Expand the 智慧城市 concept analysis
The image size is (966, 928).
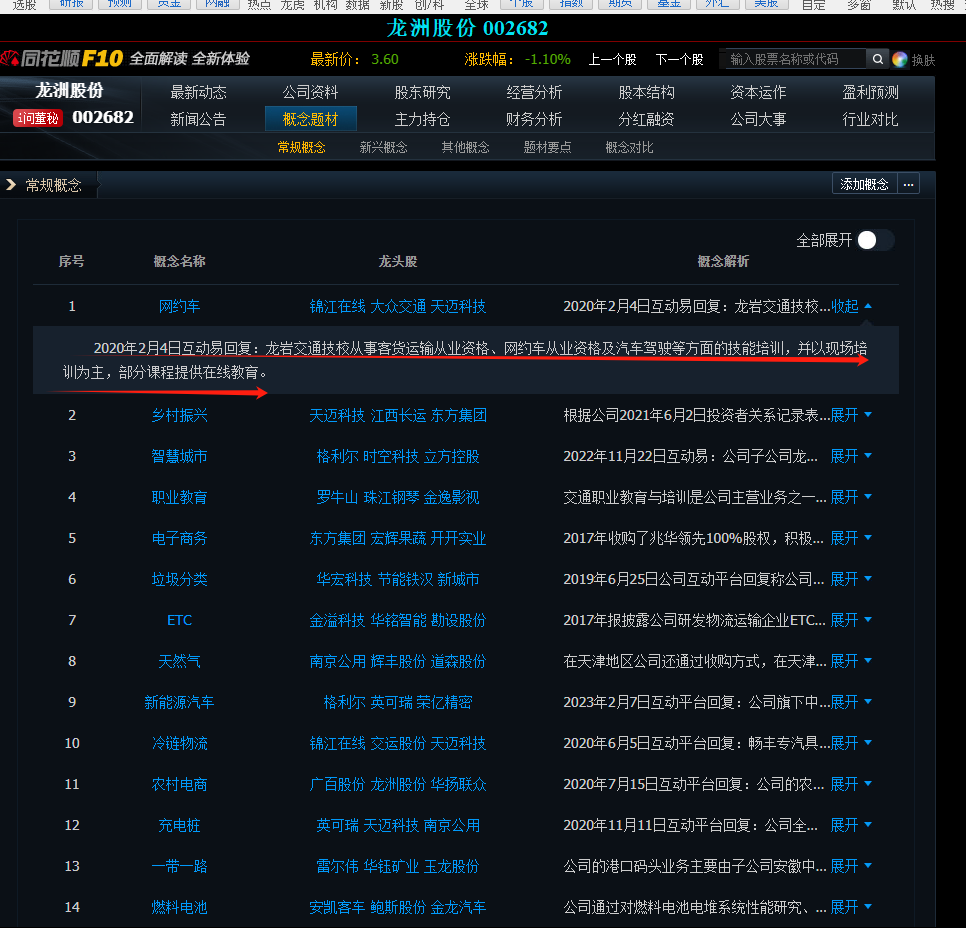pyautogui.click(x=851, y=456)
